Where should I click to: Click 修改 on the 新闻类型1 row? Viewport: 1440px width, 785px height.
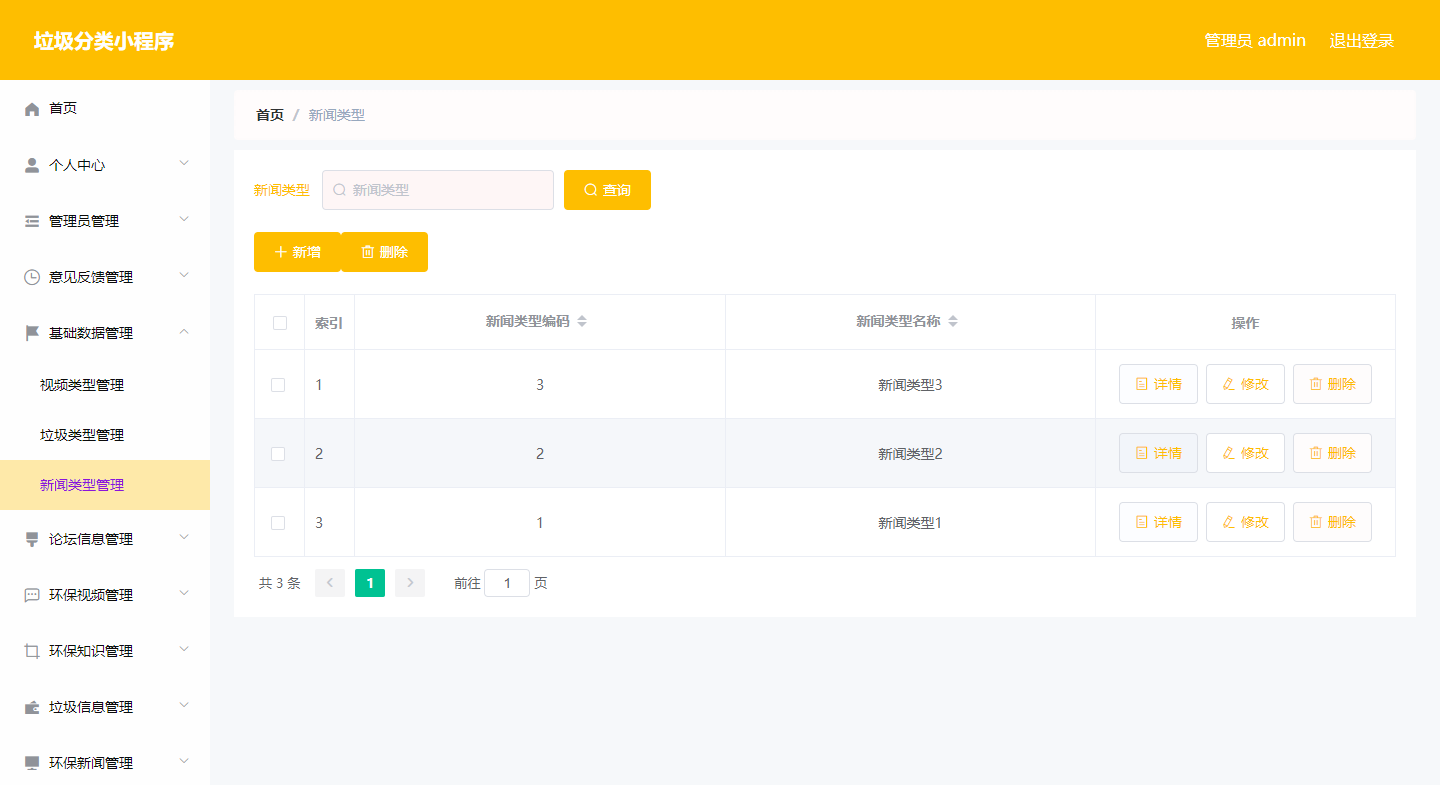1245,521
